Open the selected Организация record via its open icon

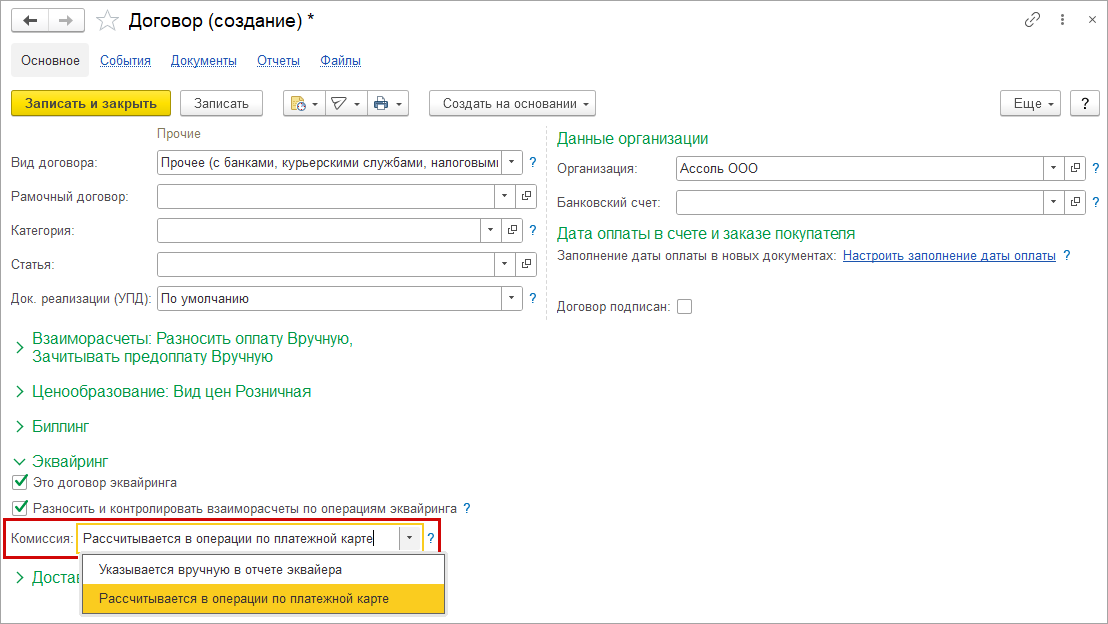click(x=1076, y=169)
